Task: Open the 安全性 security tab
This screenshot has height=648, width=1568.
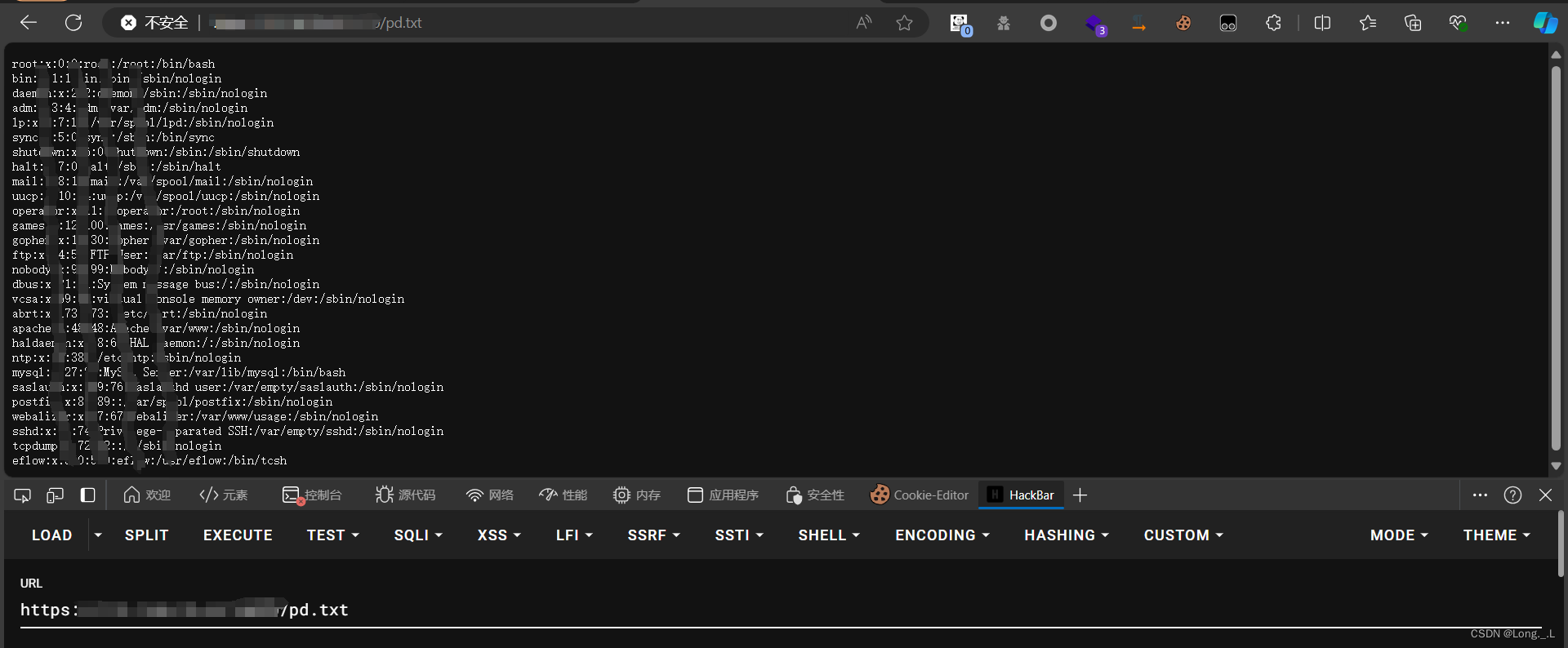Action: click(815, 495)
